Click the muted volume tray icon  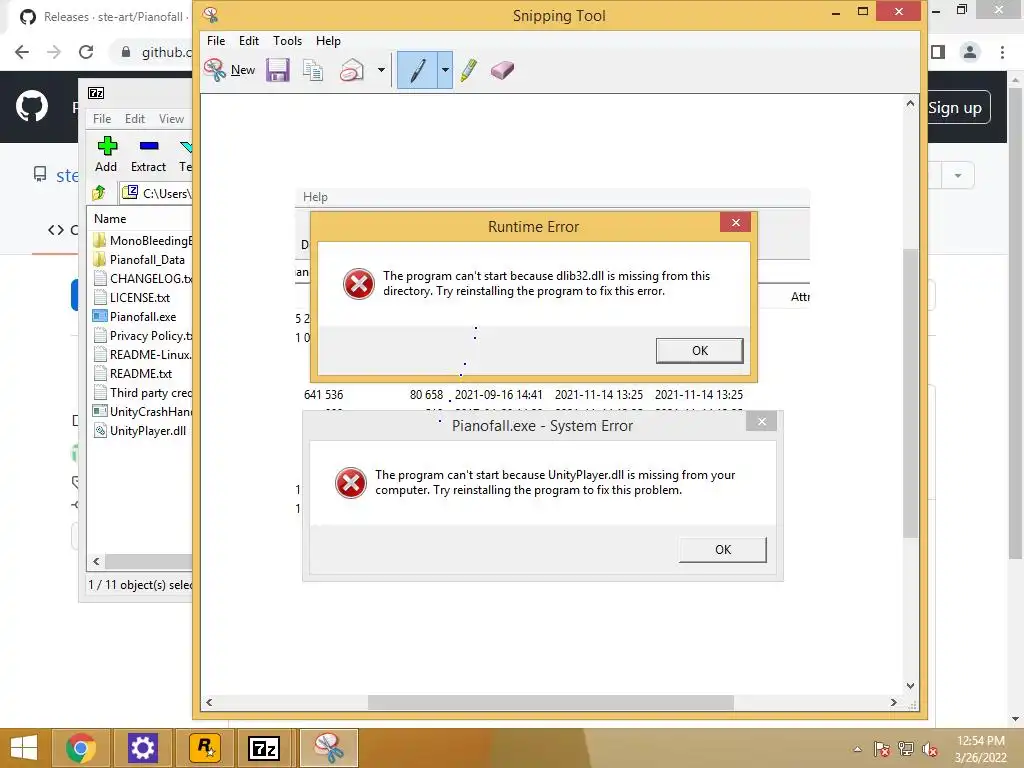click(929, 749)
